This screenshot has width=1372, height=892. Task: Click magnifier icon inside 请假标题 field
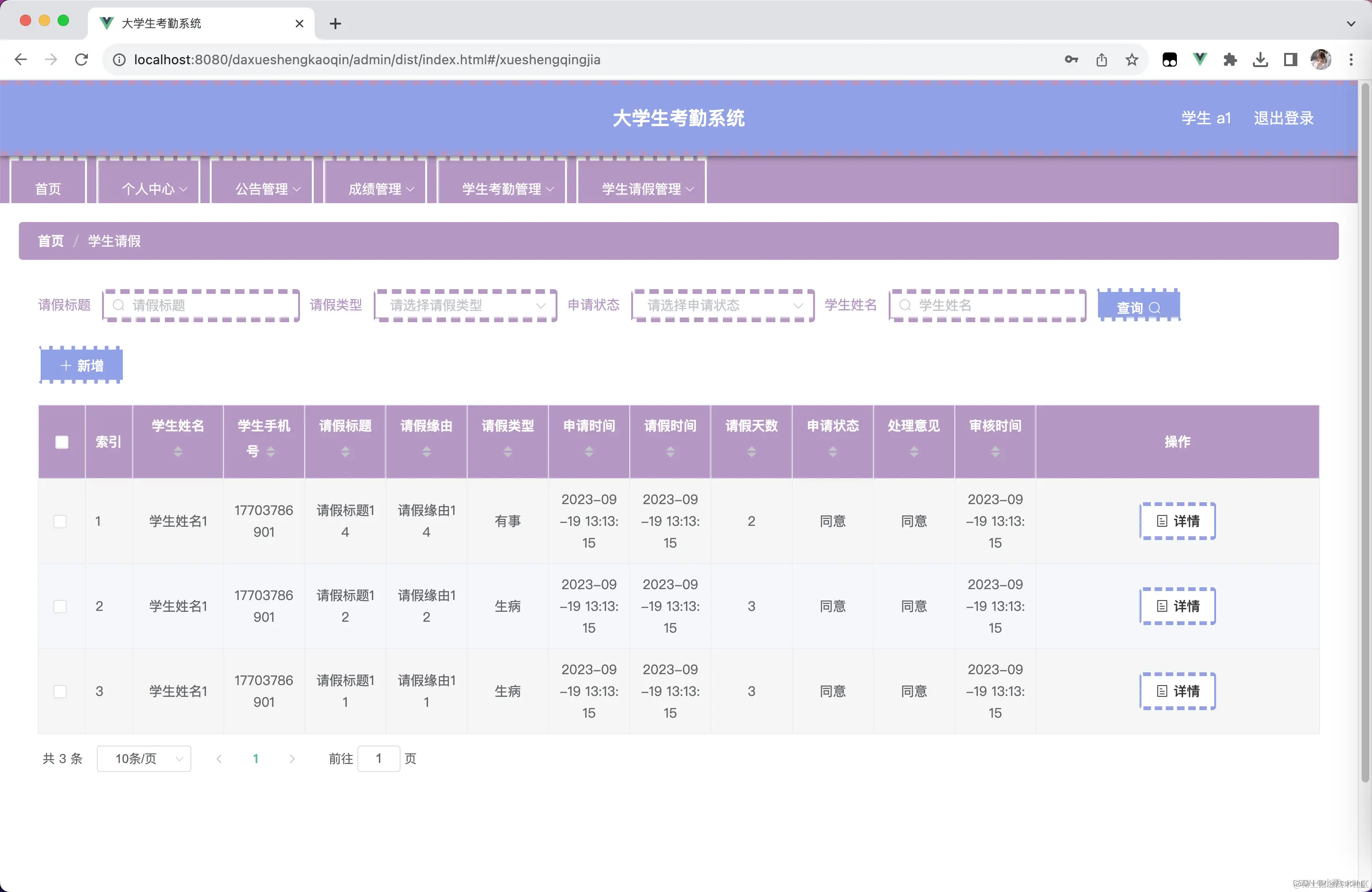[119, 306]
